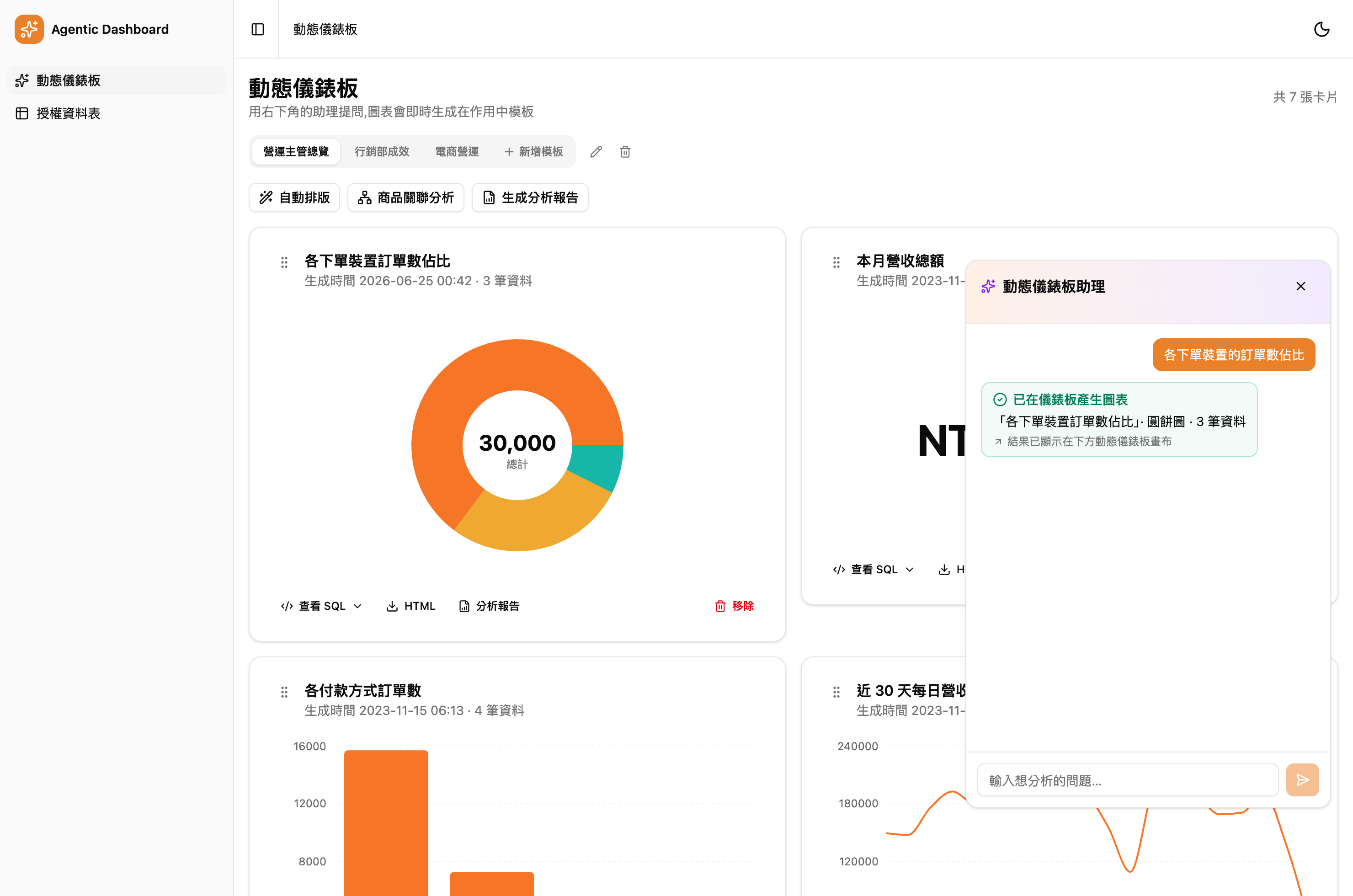Viewport: 1353px width, 896px height.
Task: Switch to dark mode via moon icon
Action: tap(1321, 29)
